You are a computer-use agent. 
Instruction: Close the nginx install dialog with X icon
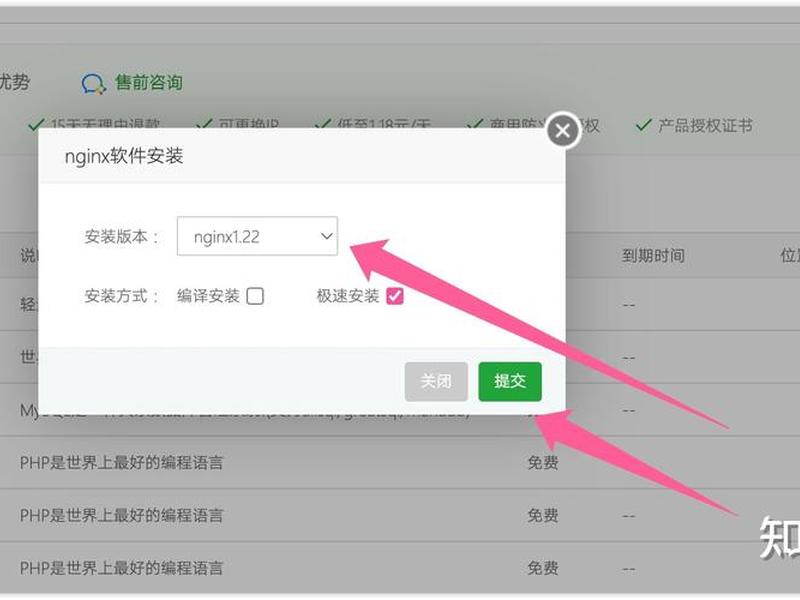tap(563, 131)
